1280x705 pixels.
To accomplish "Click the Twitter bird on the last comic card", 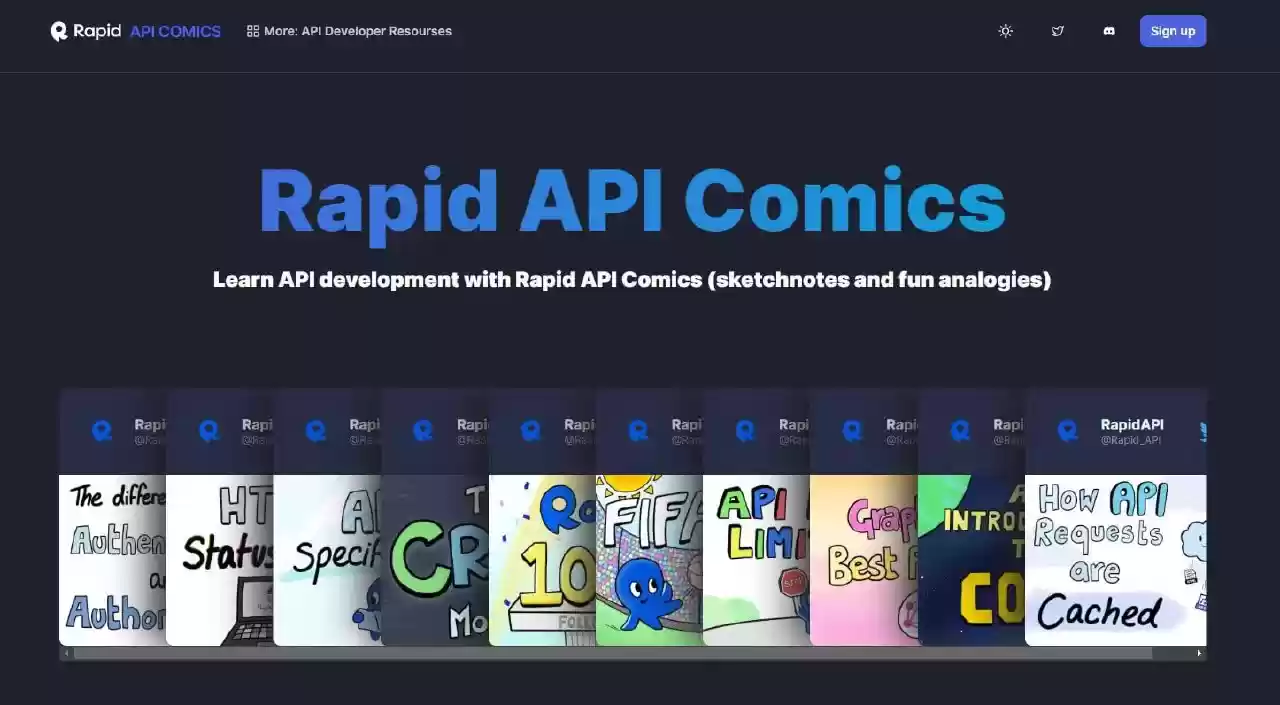I will [x=1202, y=431].
